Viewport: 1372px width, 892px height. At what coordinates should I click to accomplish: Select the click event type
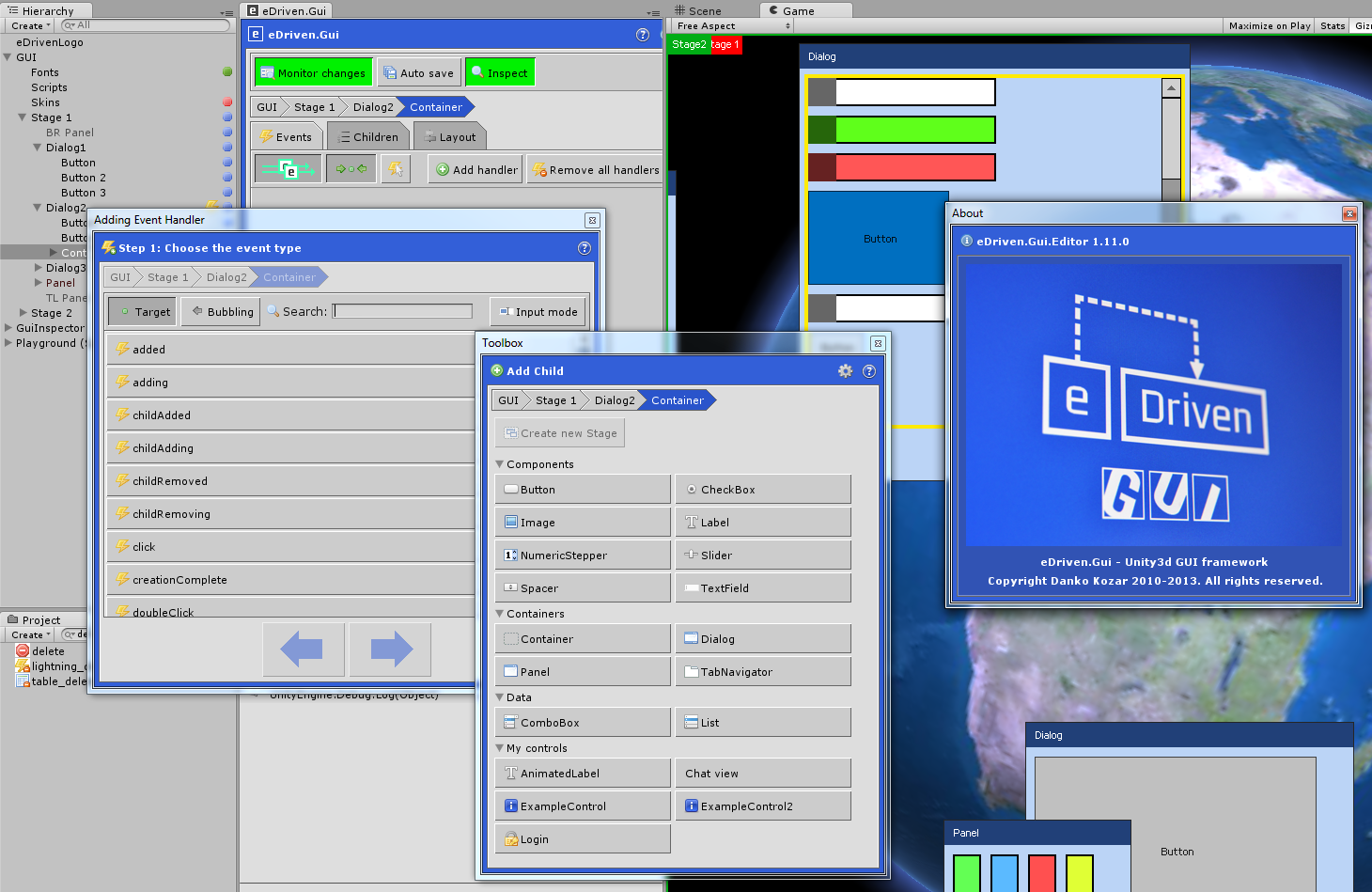(x=291, y=546)
